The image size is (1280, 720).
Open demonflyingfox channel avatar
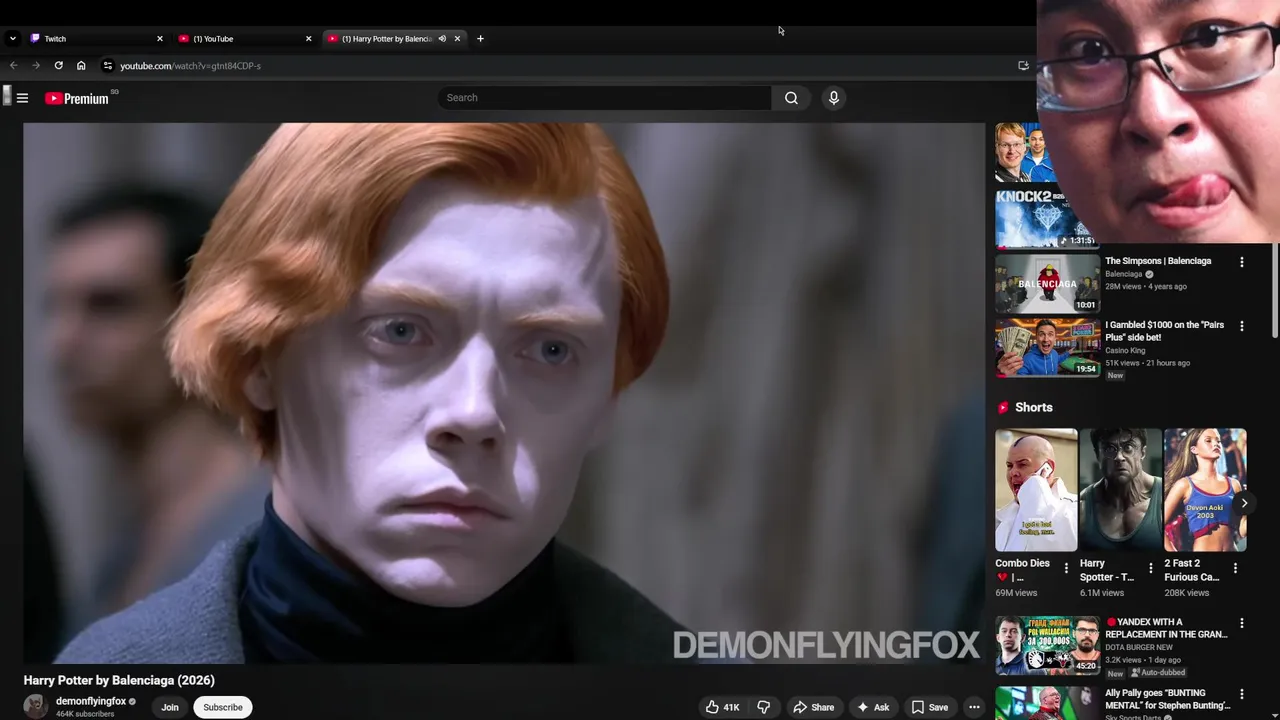[36, 706]
